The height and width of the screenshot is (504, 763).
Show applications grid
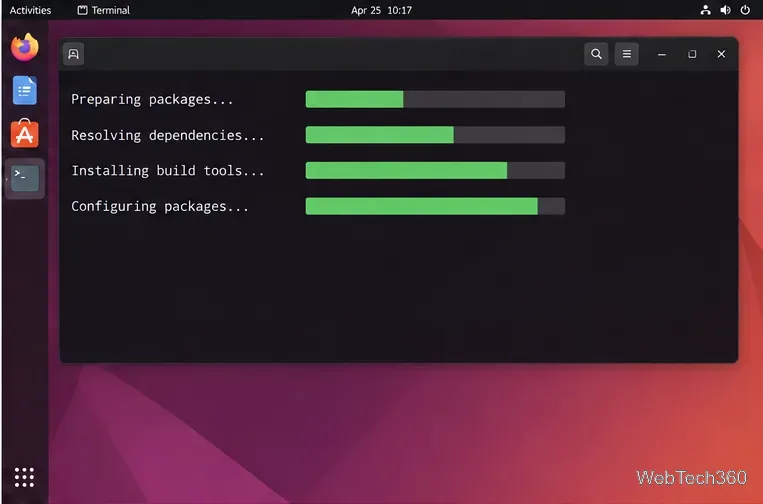point(24,477)
